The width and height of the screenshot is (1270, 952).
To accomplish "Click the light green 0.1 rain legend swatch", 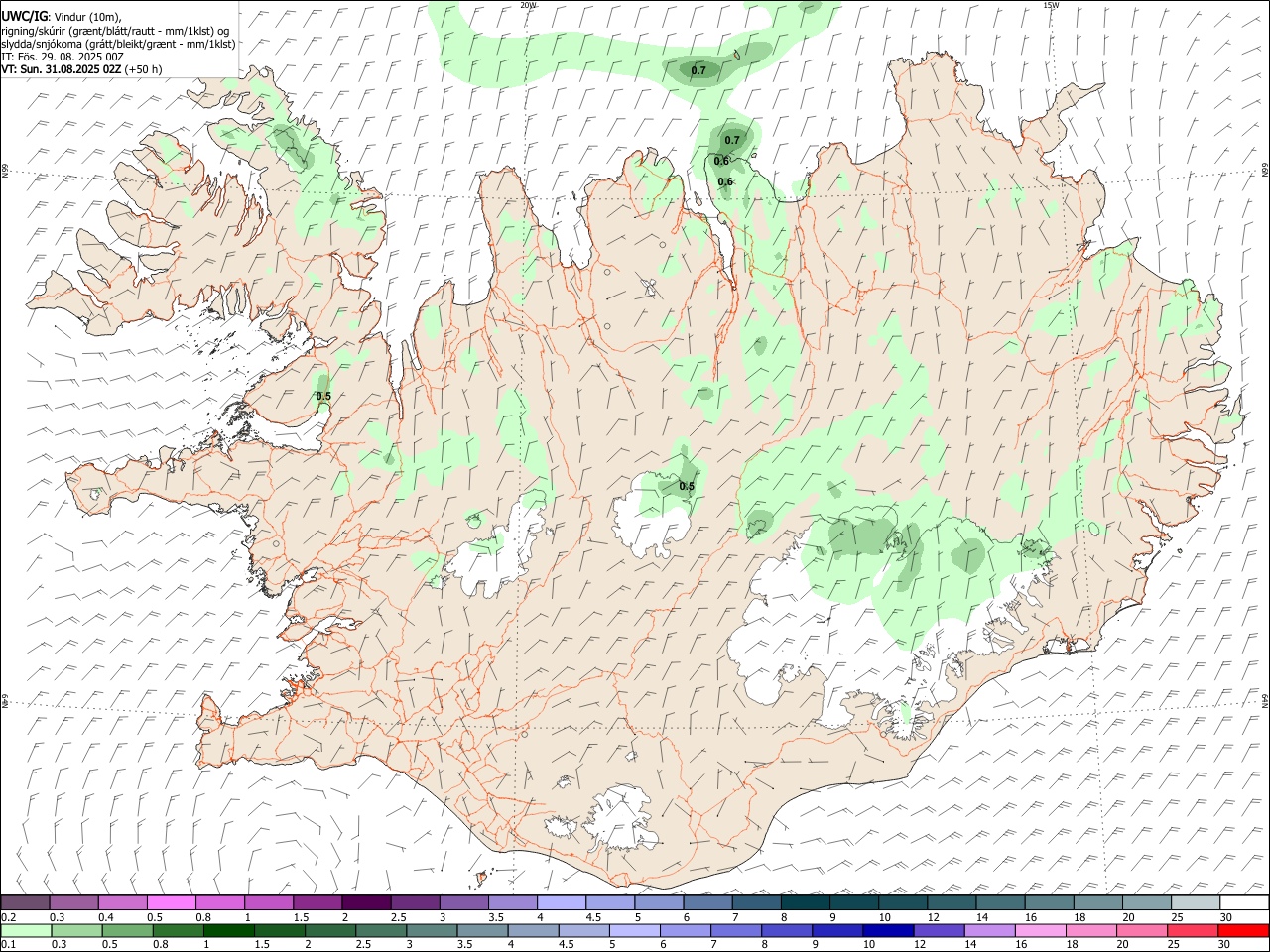I will (x=26, y=931).
